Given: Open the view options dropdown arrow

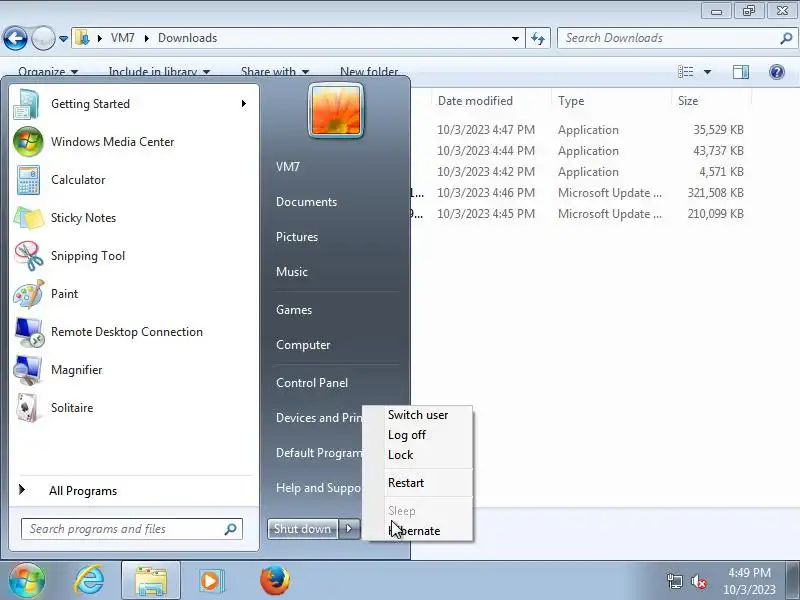Looking at the screenshot, I should point(708,72).
